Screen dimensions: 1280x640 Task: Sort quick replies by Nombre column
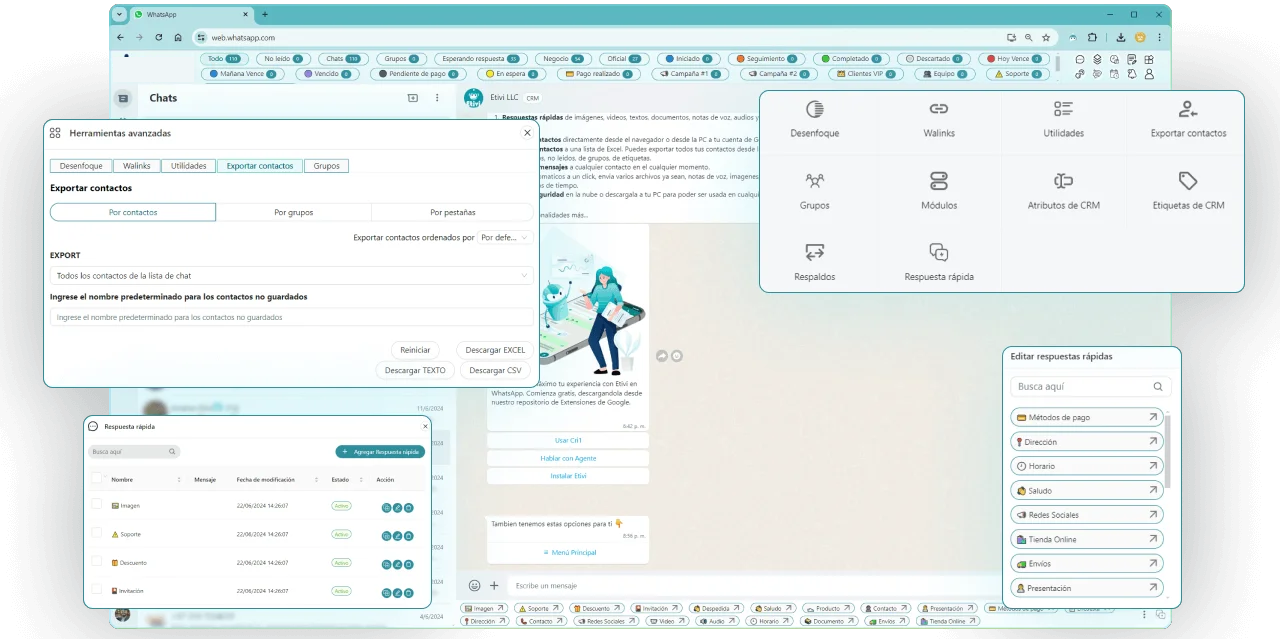(178, 480)
